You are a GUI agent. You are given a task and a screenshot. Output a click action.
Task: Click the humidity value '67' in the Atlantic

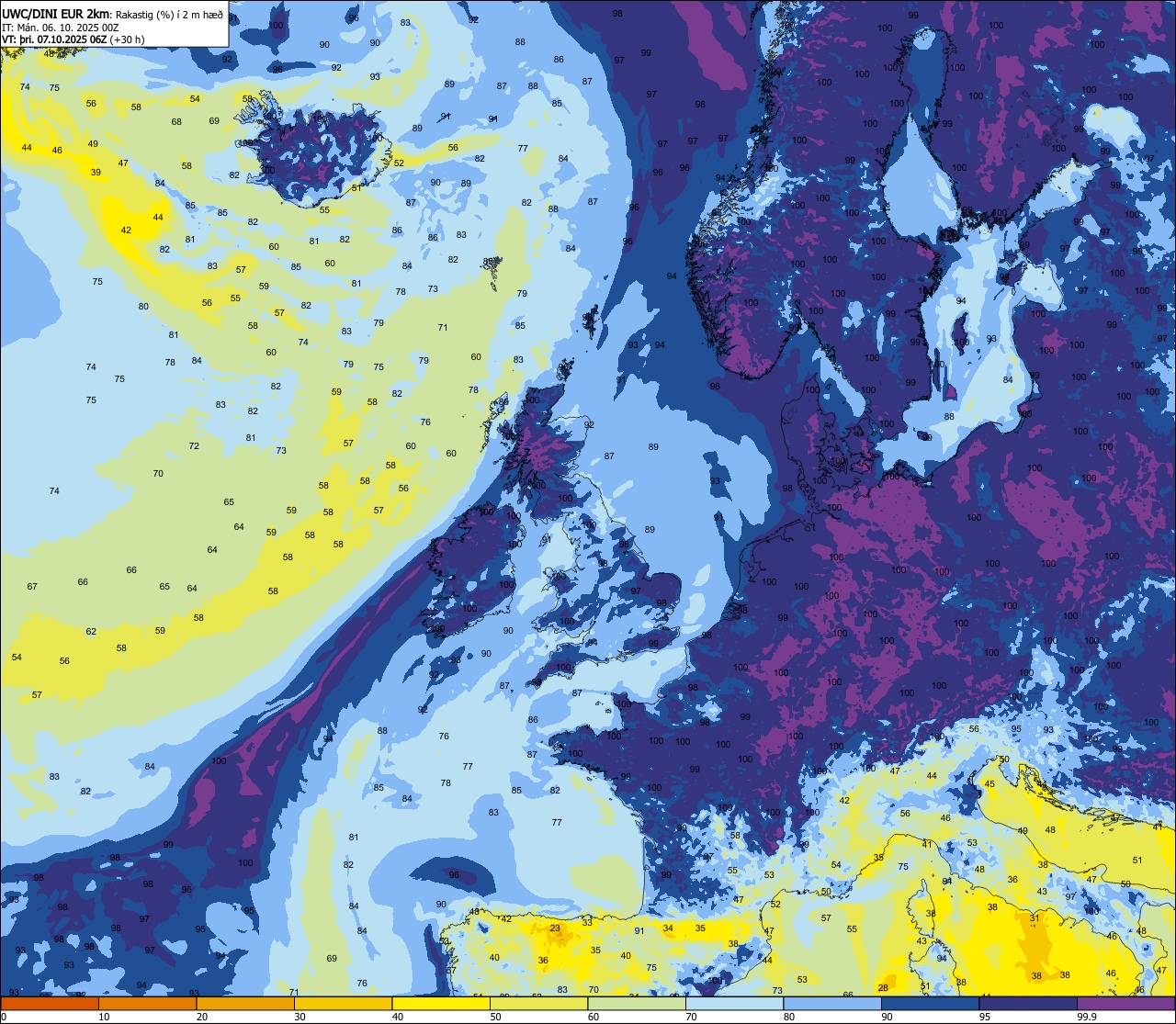click(x=32, y=586)
